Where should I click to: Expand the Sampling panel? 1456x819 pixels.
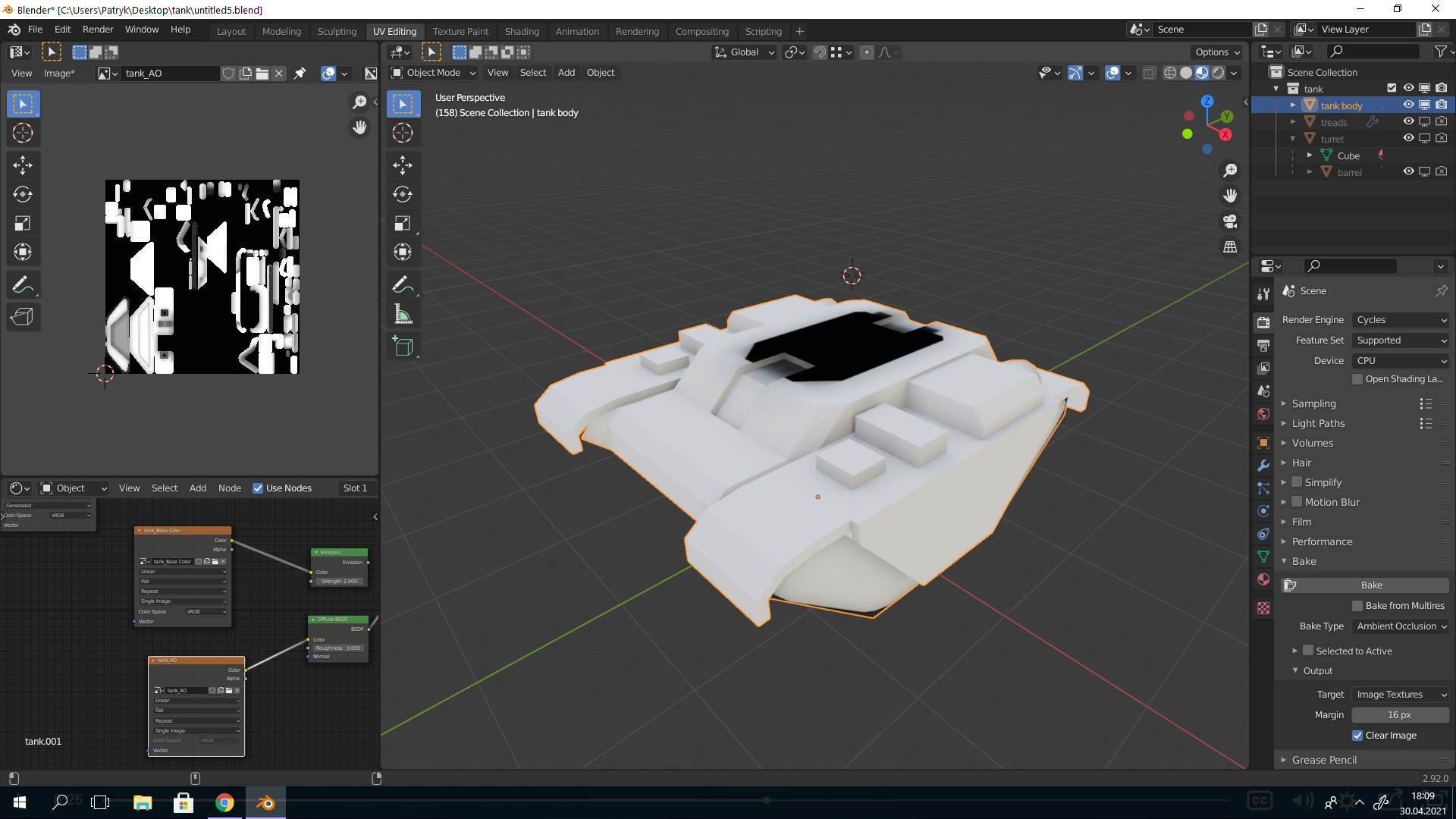pyautogui.click(x=1313, y=404)
